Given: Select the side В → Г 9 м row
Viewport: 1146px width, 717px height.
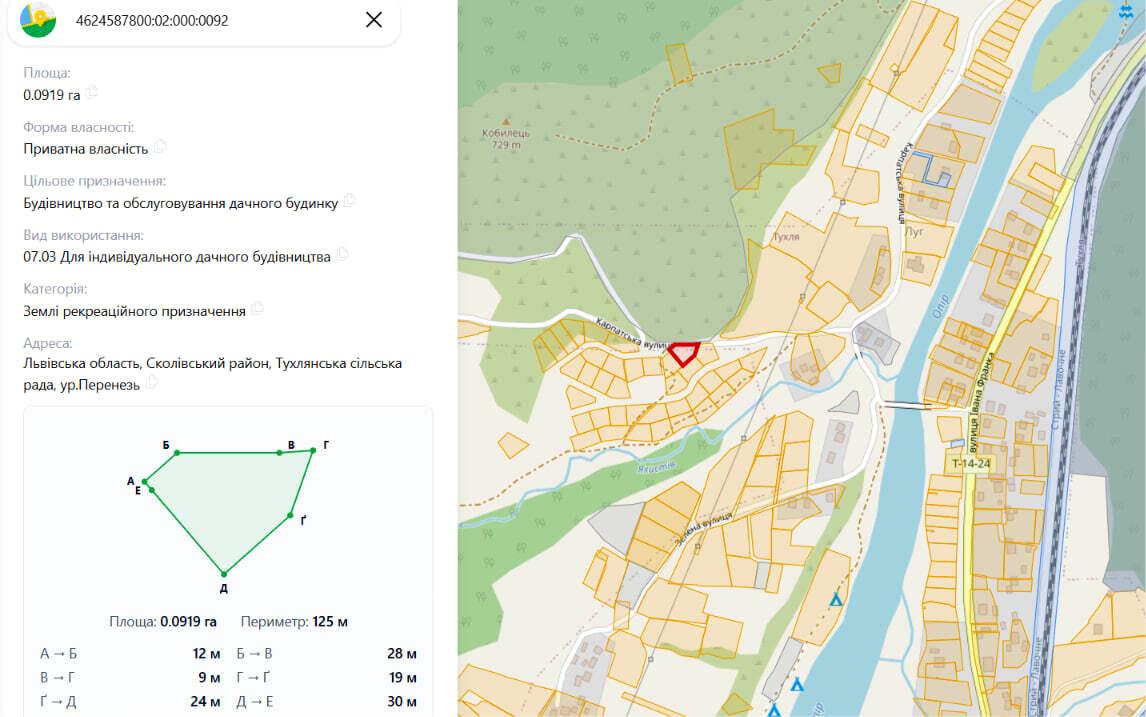Looking at the screenshot, I should (130, 678).
